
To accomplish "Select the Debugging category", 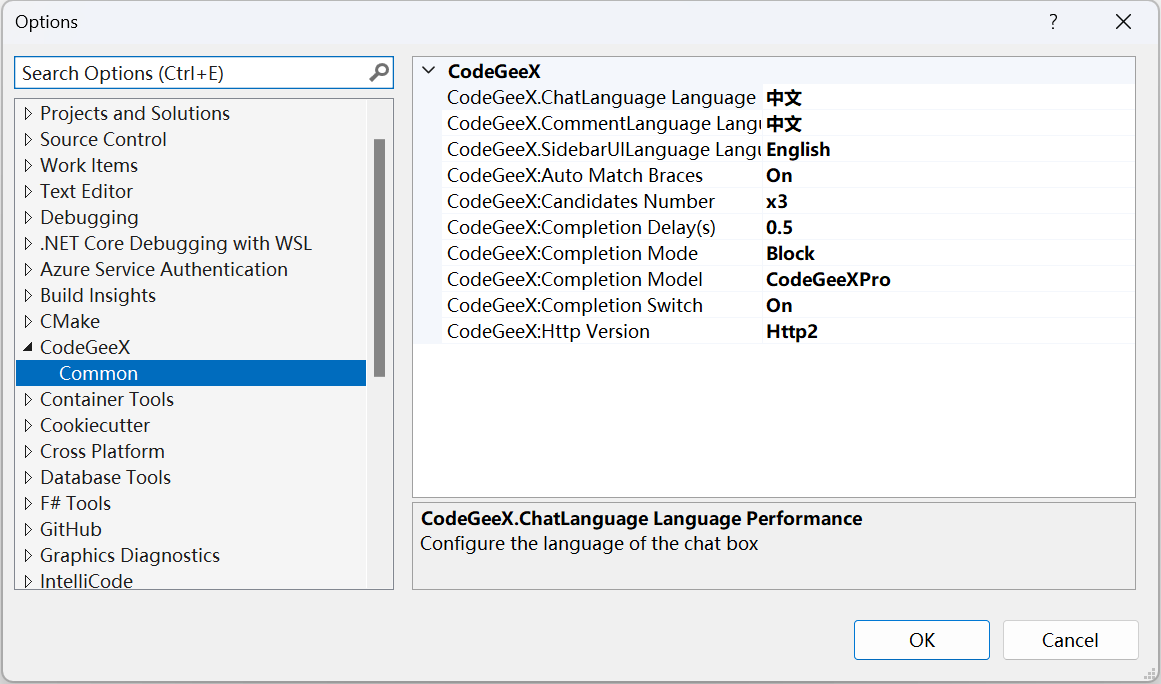I will pyautogui.click(x=89, y=218).
